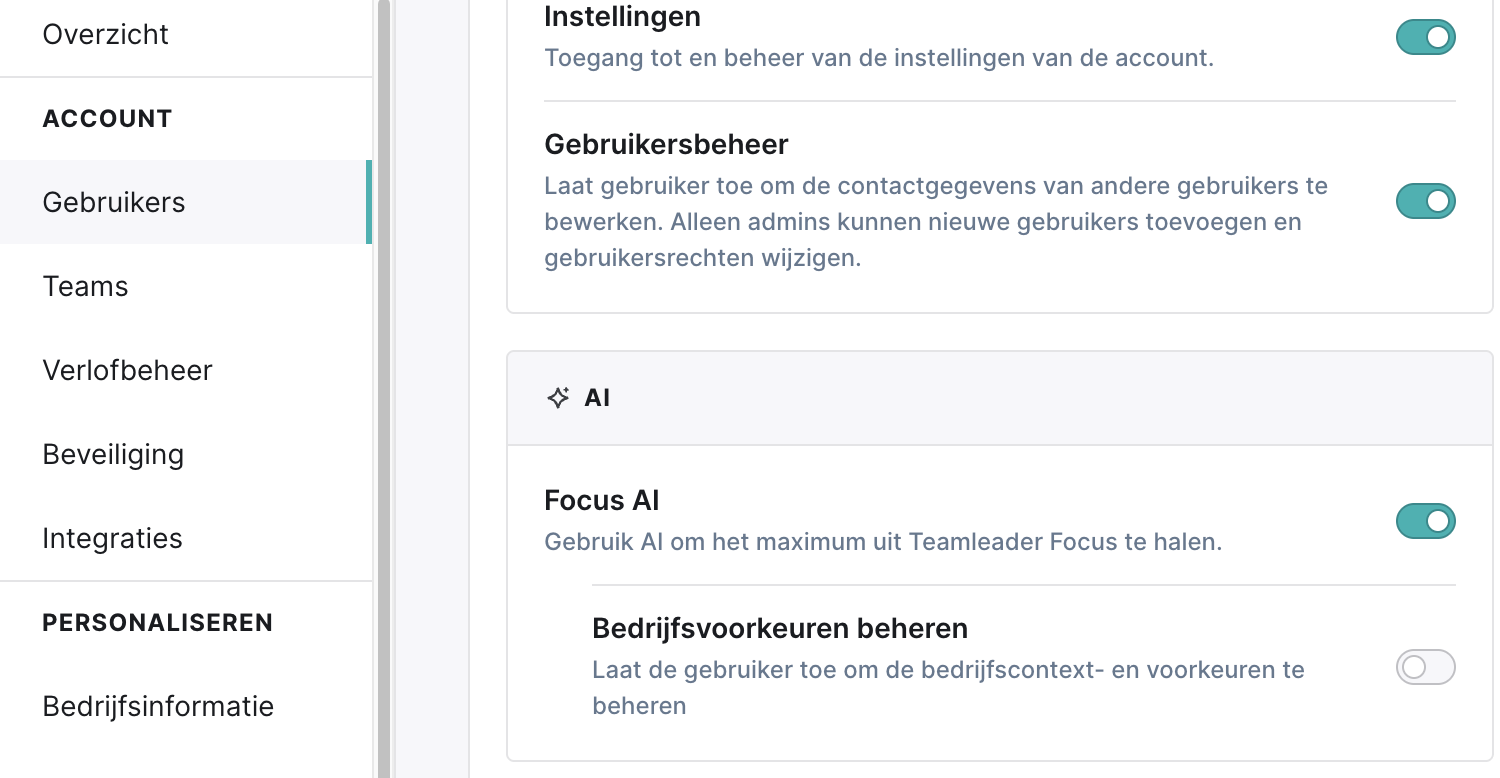
Task: Click description 'Laat de gebruiker toe om de bedrijfscontext'
Action: click(x=948, y=688)
